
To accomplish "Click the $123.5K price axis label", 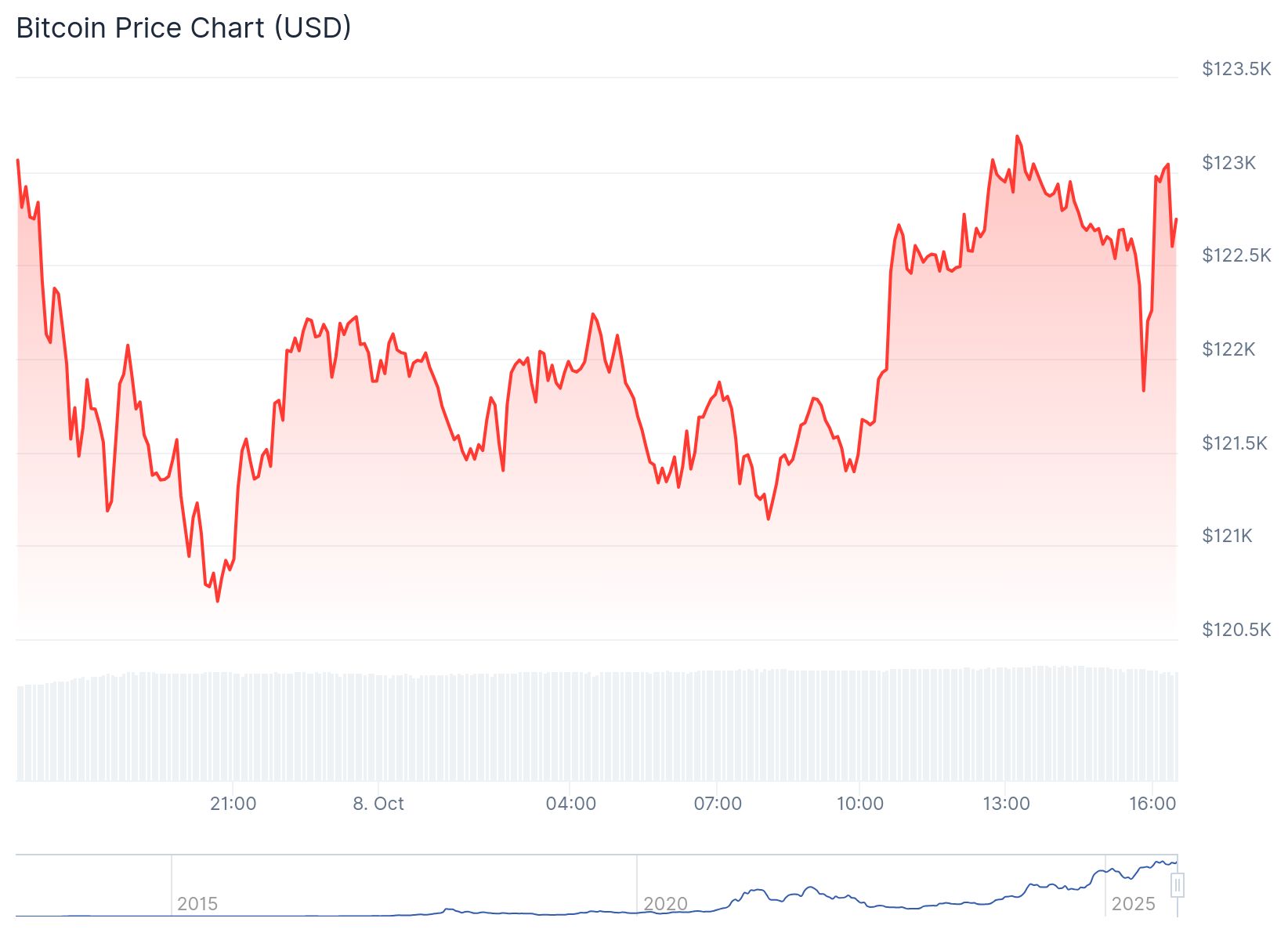I will pos(1236,69).
